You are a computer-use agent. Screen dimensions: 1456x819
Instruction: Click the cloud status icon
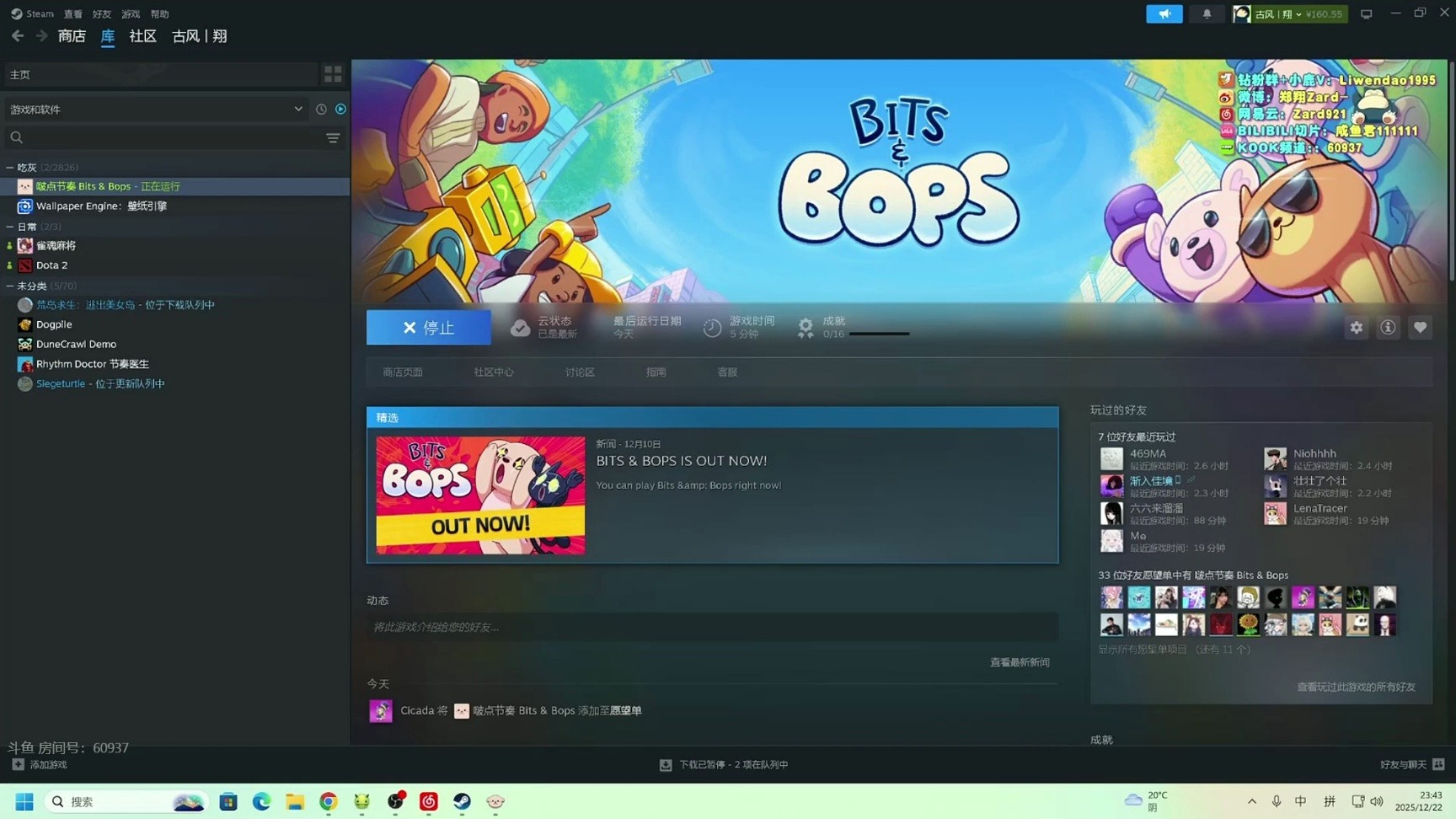point(520,328)
